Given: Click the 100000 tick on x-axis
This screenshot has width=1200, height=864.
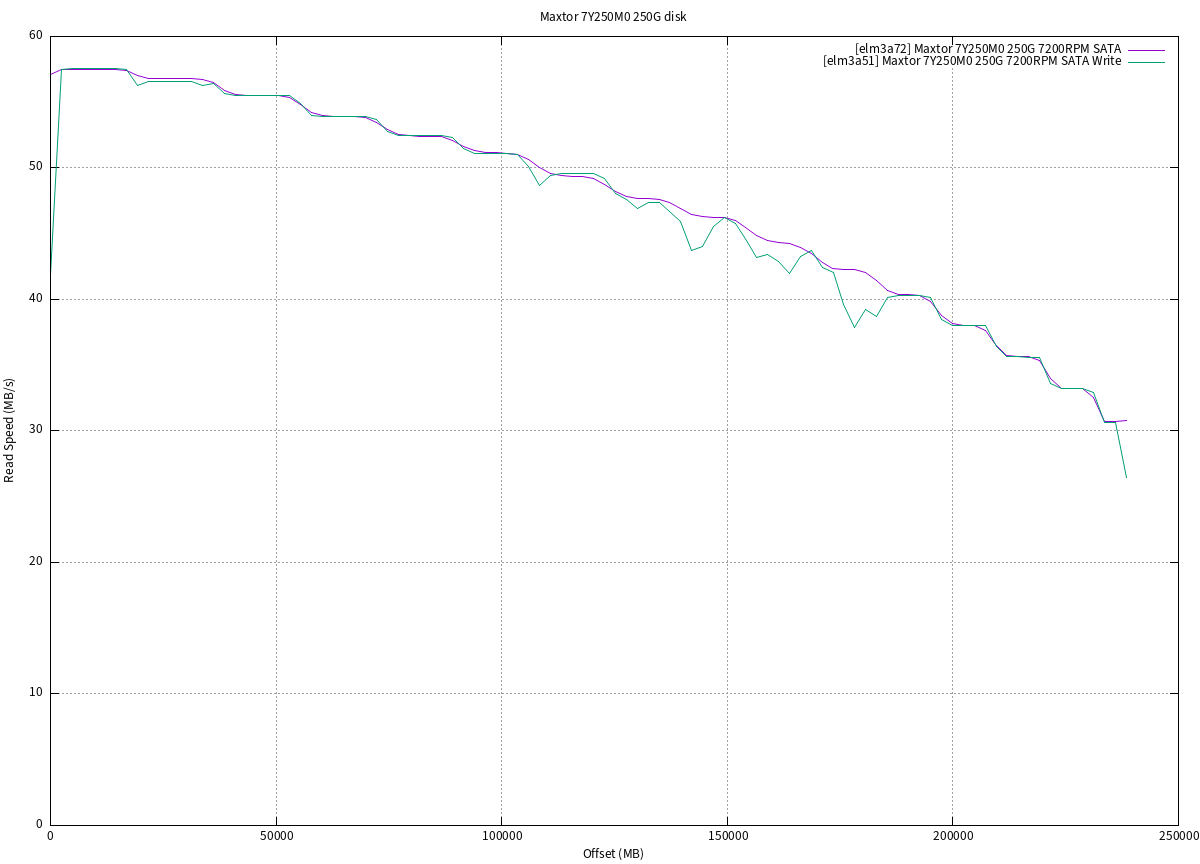Looking at the screenshot, I should [x=501, y=837].
